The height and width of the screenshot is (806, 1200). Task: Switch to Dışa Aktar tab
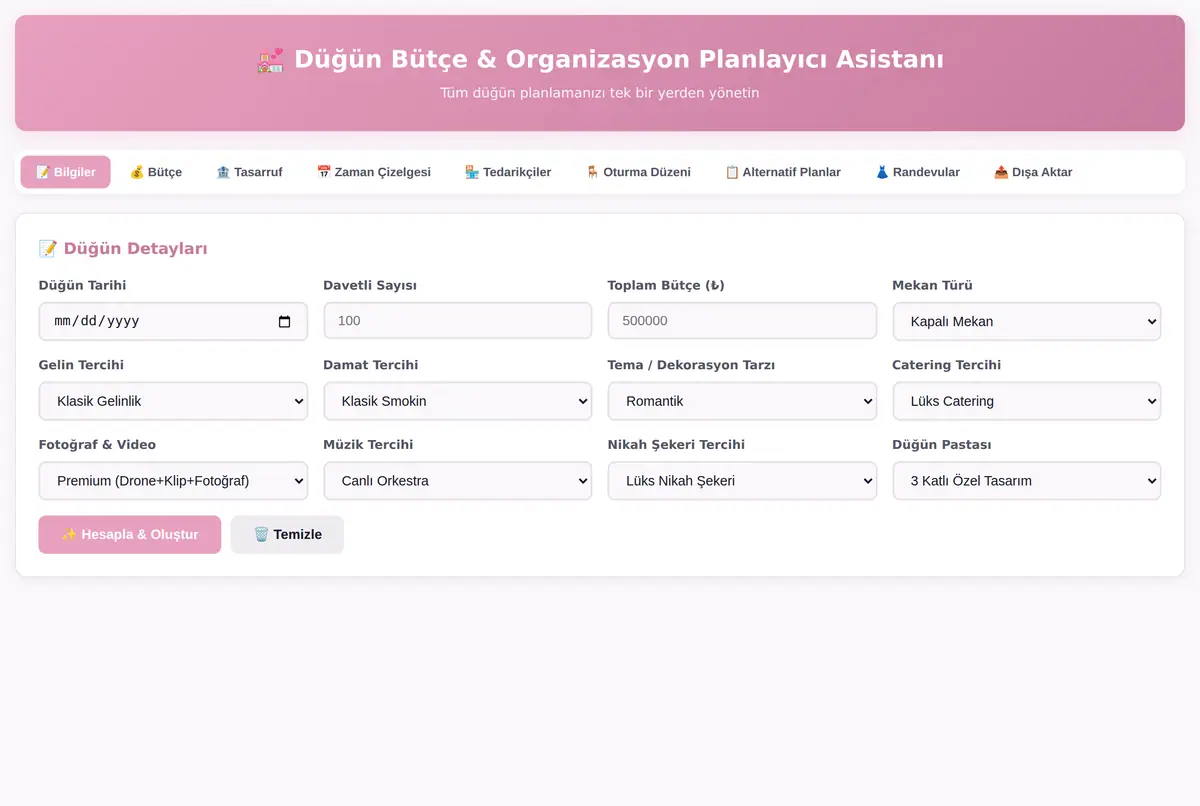pyautogui.click(x=1033, y=172)
